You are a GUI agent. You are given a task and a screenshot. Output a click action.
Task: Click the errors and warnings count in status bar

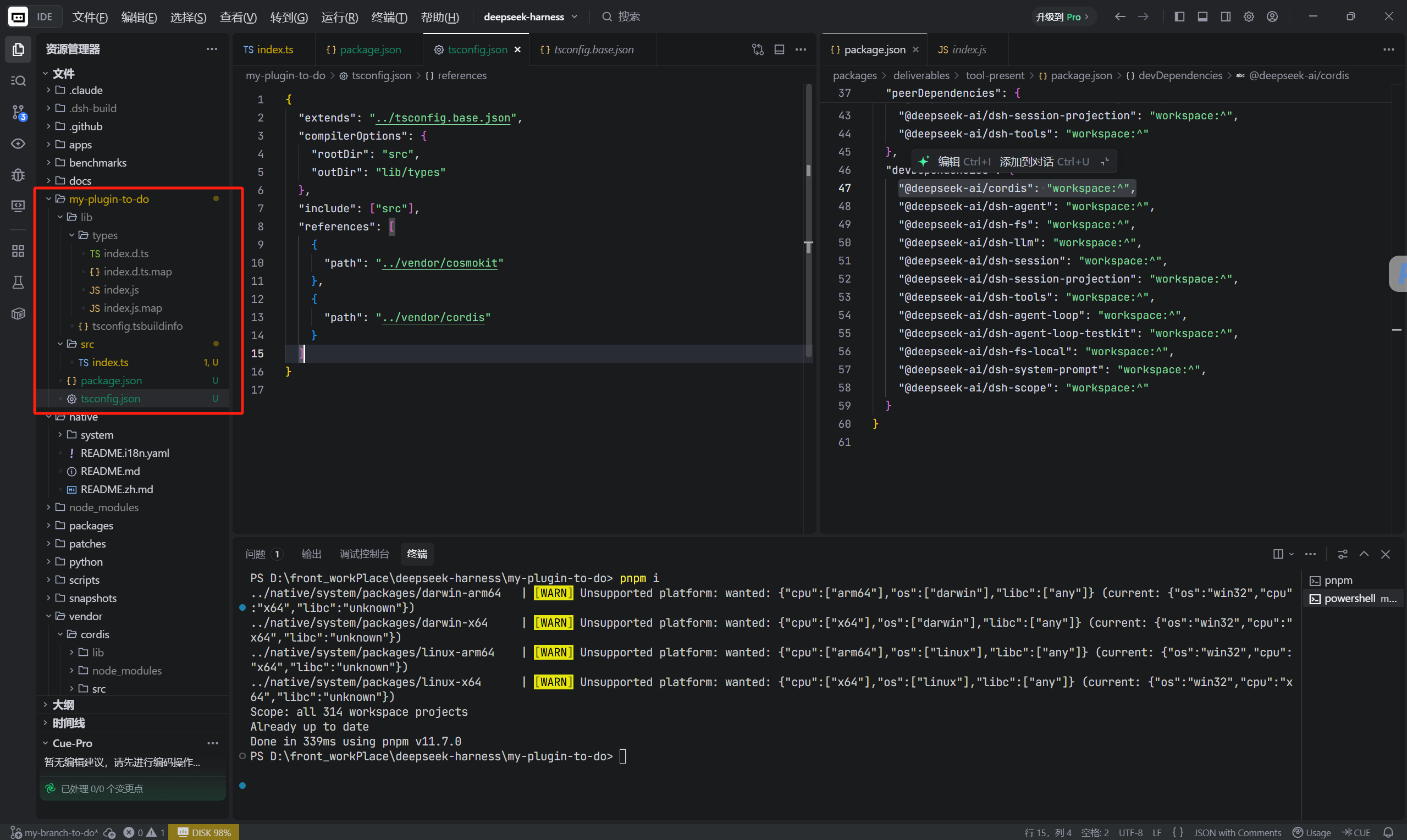[144, 833]
